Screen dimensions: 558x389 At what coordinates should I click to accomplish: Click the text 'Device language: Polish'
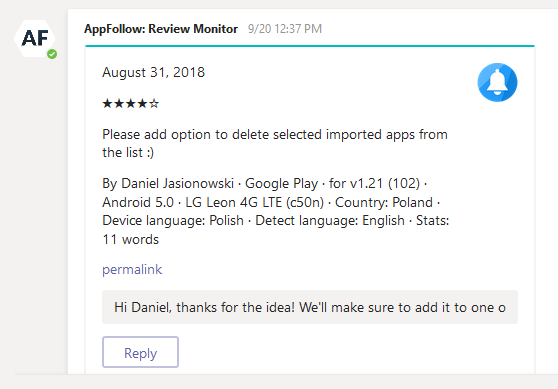[173, 221]
